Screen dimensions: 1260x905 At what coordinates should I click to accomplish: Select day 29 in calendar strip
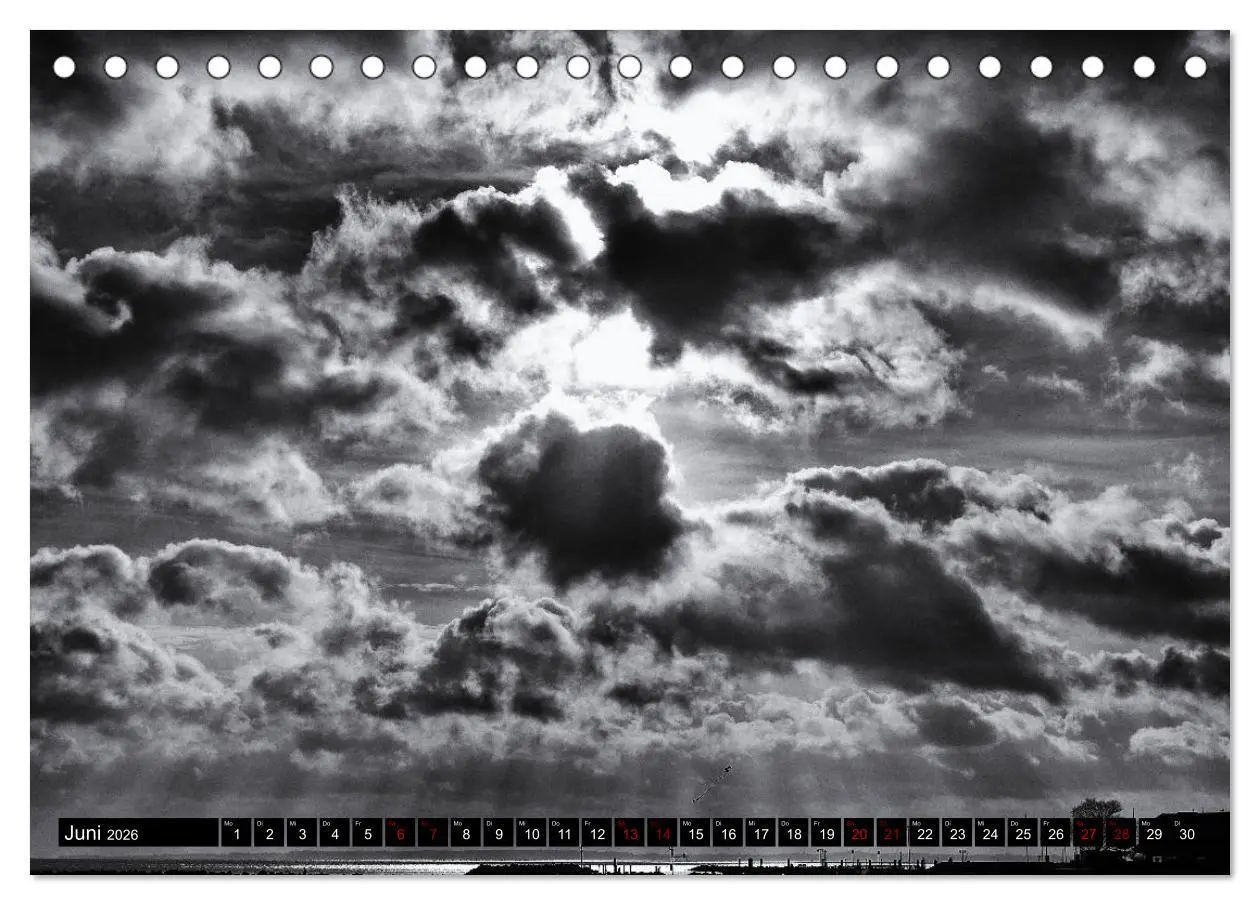[1154, 833]
